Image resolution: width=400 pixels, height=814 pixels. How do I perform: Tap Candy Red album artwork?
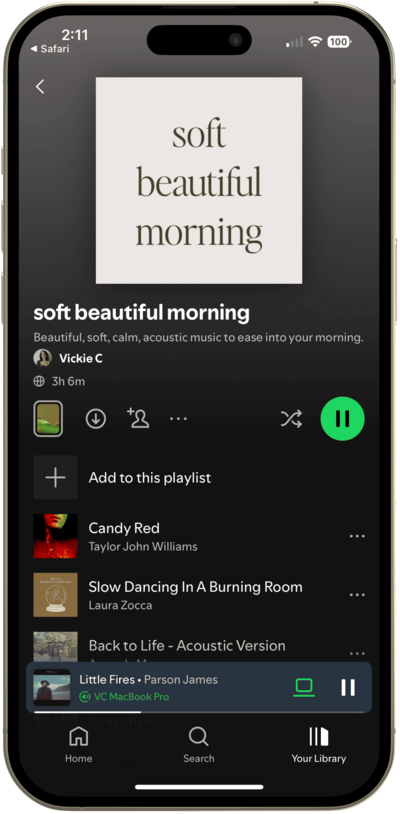point(56,536)
